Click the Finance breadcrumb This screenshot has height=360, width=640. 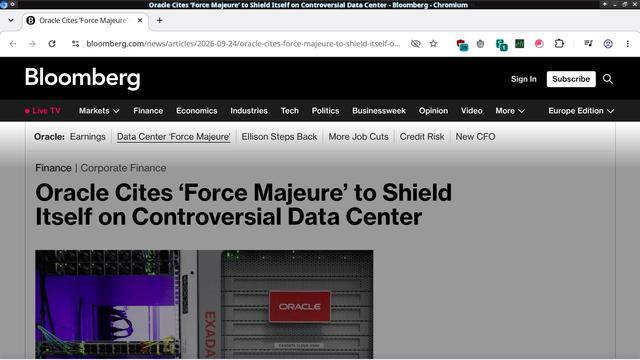53,168
